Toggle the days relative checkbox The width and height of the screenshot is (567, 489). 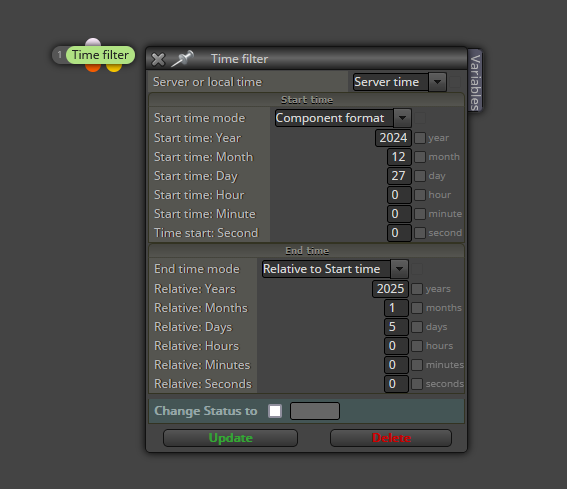(417, 327)
